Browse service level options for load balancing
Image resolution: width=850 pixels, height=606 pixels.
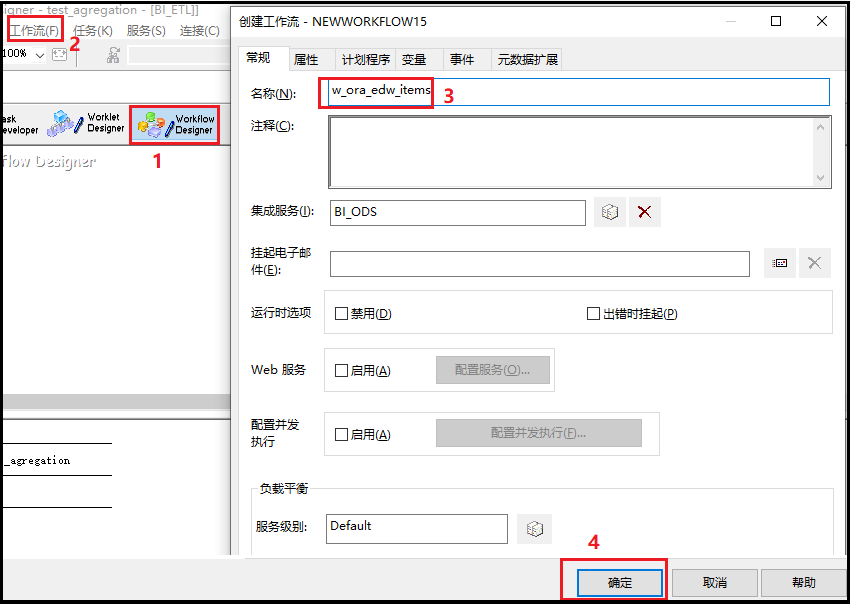pyautogui.click(x=534, y=528)
